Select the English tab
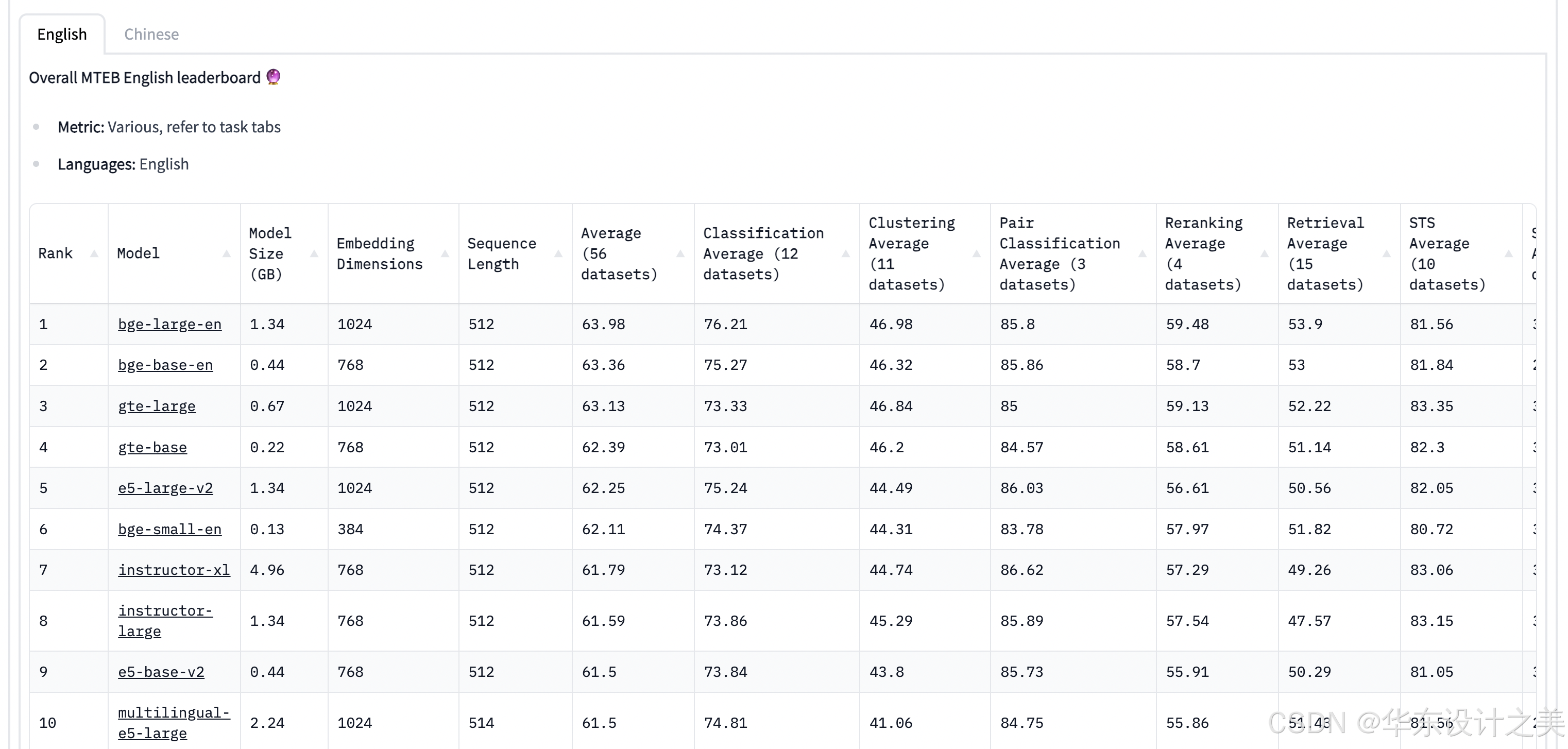 click(x=62, y=34)
